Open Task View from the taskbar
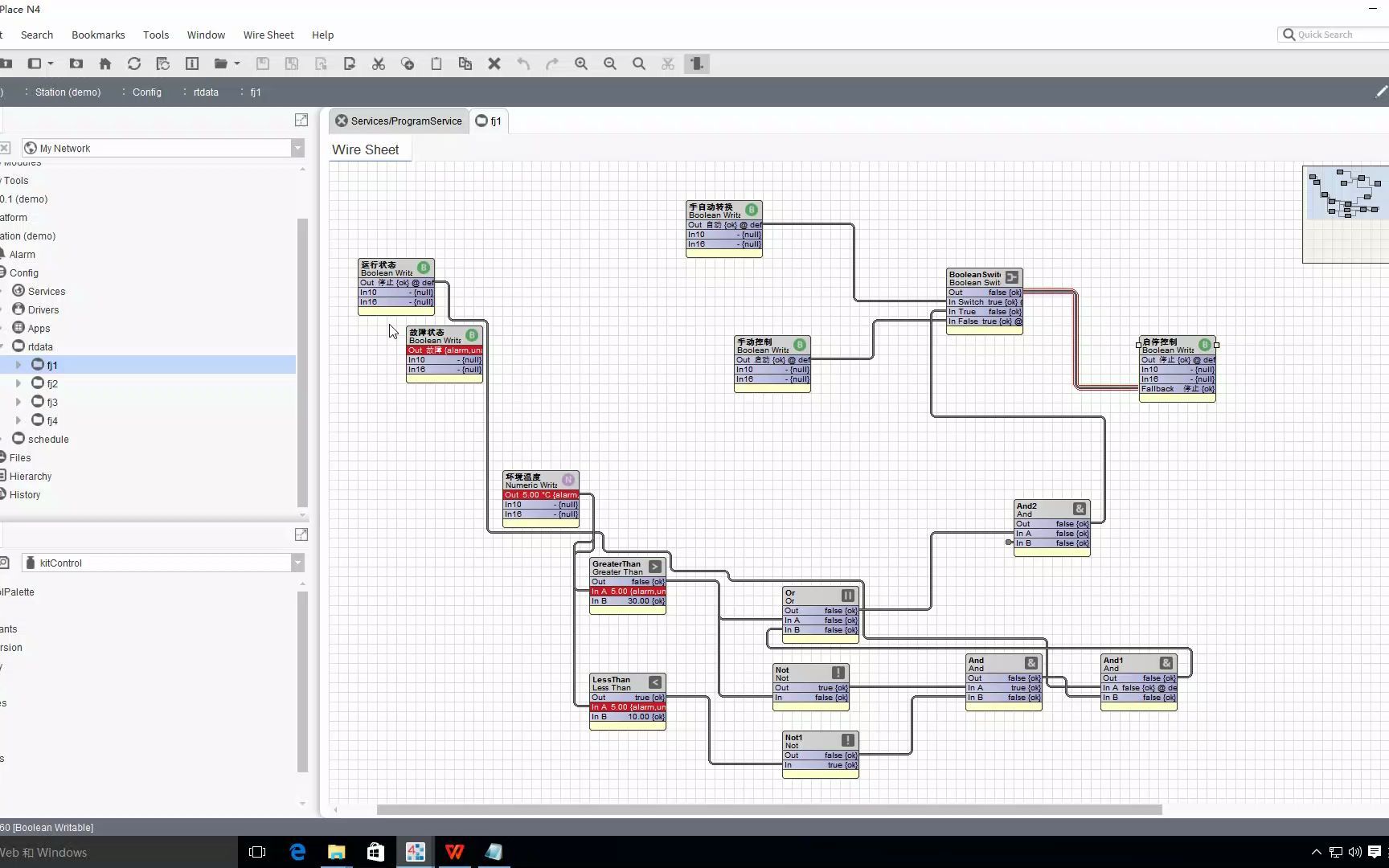 (257, 852)
